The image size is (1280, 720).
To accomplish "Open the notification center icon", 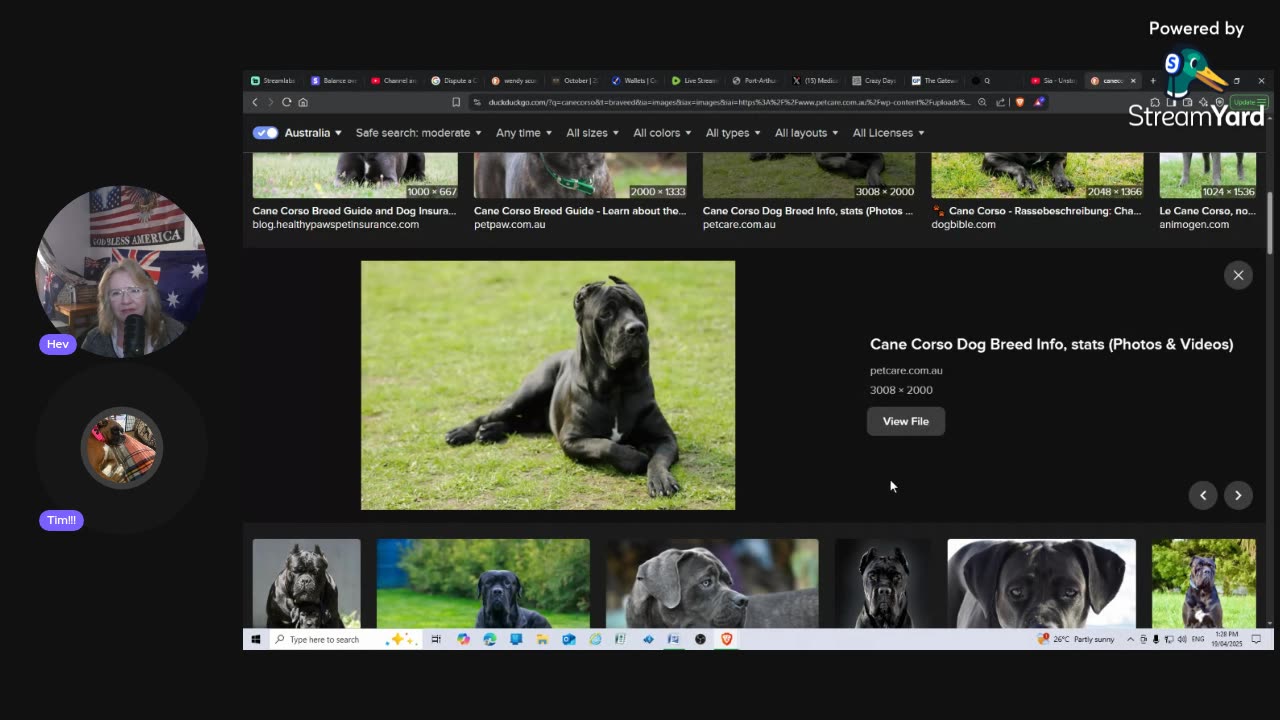I will click(x=1256, y=639).
